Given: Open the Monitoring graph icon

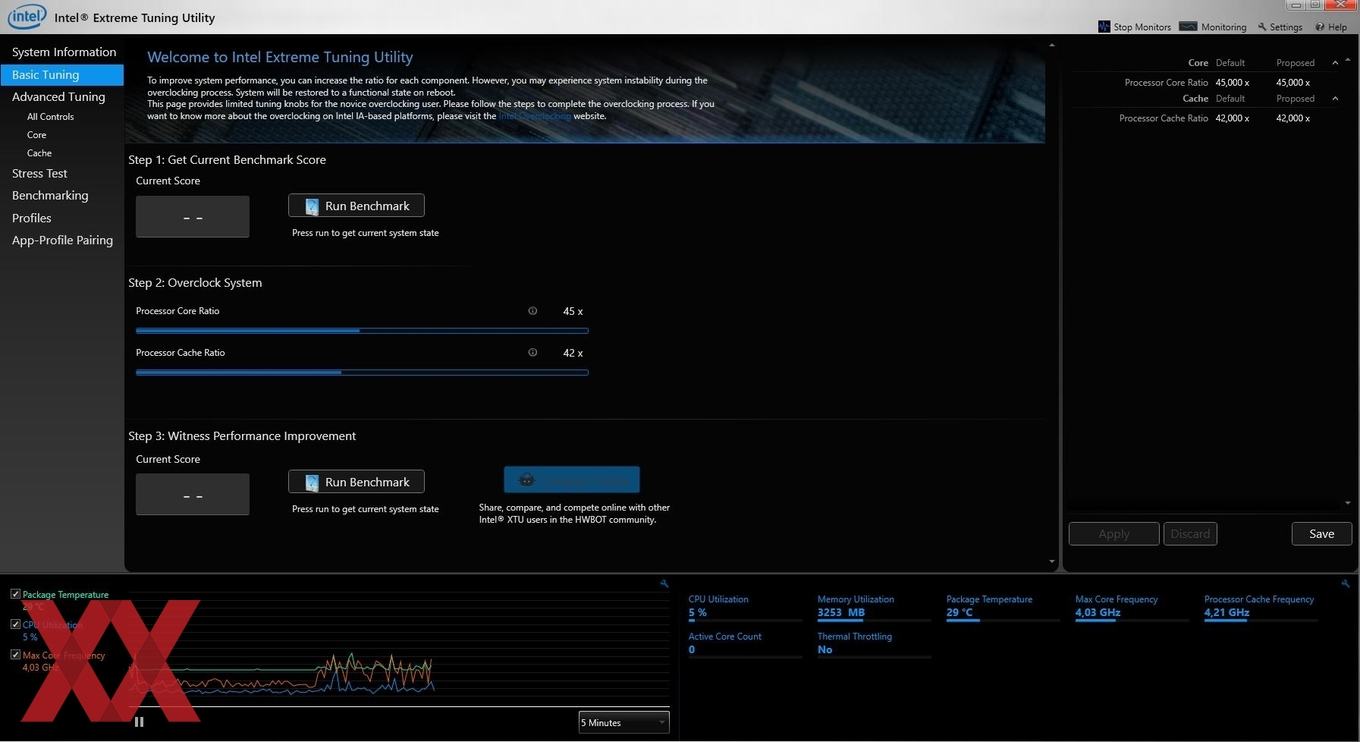Looking at the screenshot, I should coord(1188,26).
